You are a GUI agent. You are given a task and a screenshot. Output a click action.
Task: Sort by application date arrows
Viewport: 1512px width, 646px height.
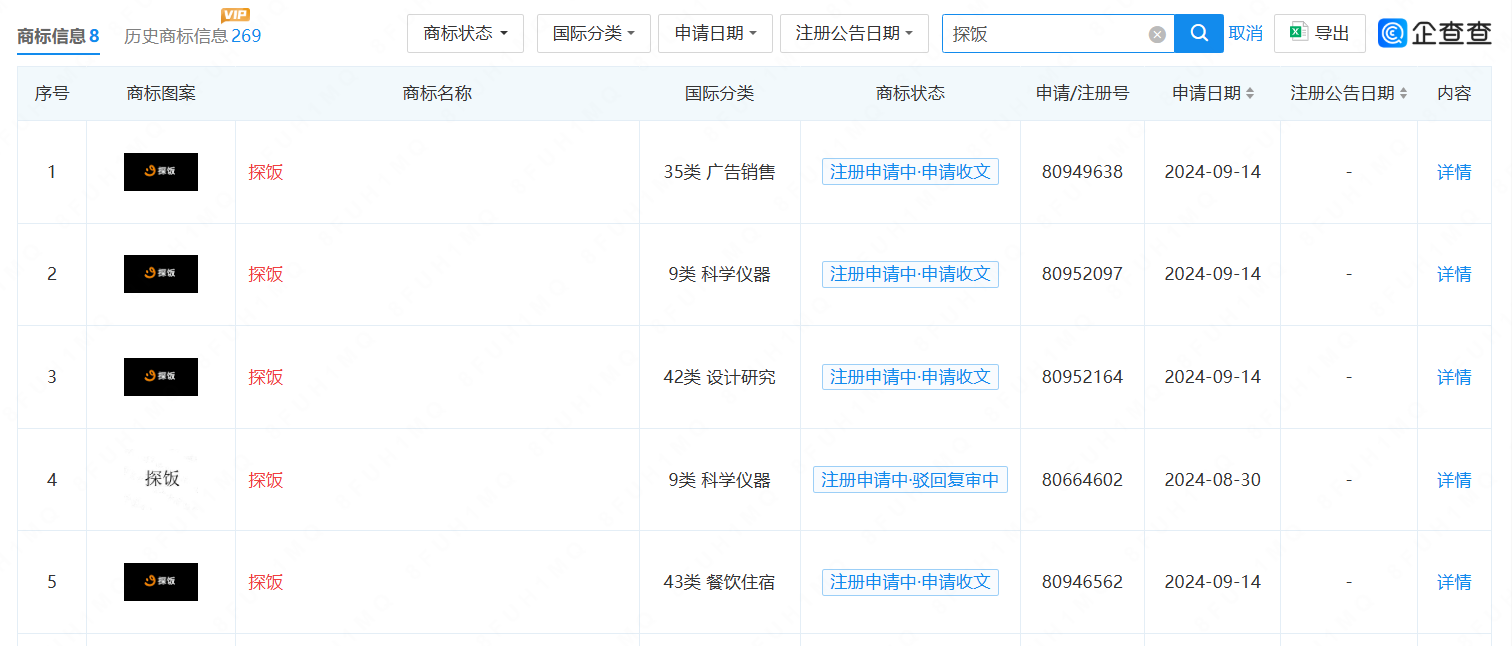1249,93
